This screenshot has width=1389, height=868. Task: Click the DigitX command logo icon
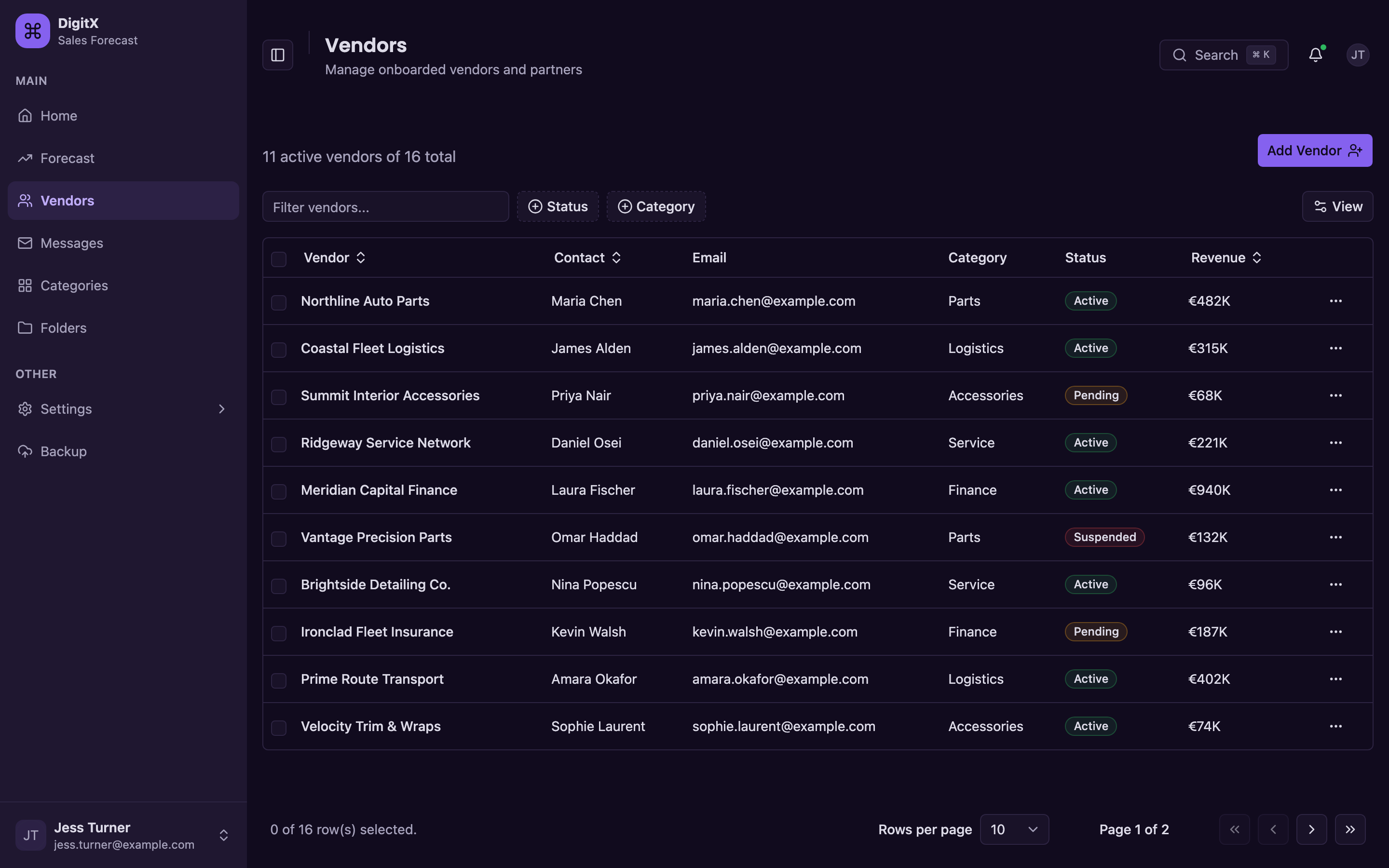coord(33,31)
